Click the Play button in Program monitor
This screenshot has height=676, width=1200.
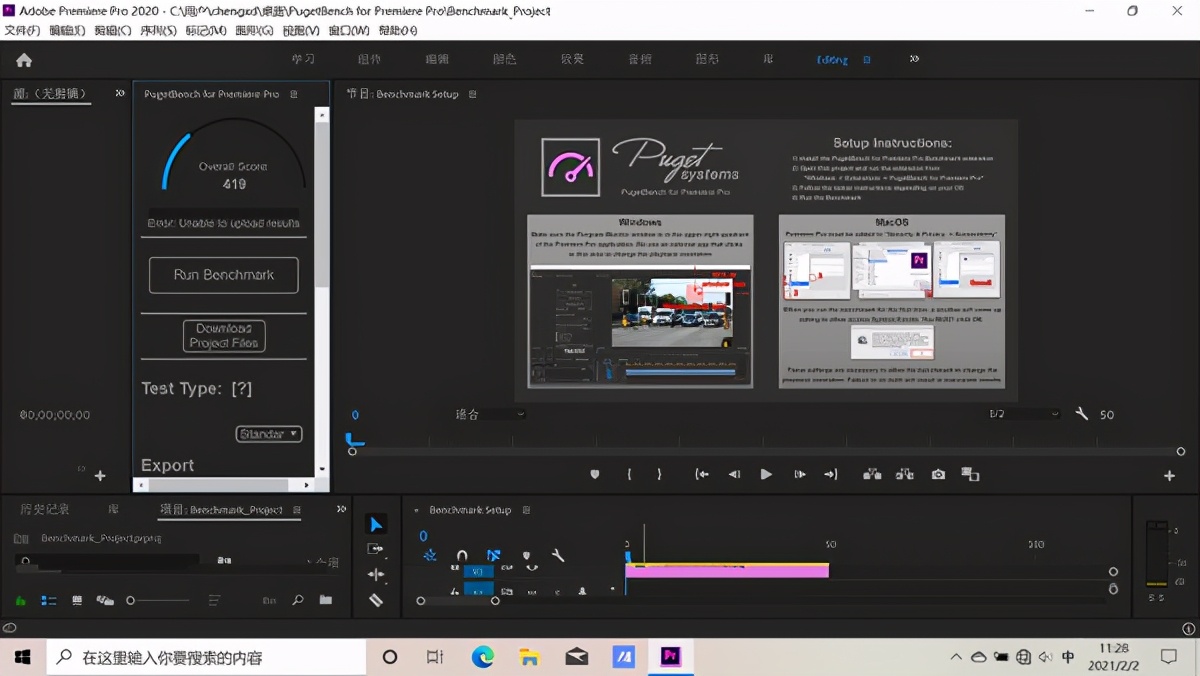(x=766, y=474)
